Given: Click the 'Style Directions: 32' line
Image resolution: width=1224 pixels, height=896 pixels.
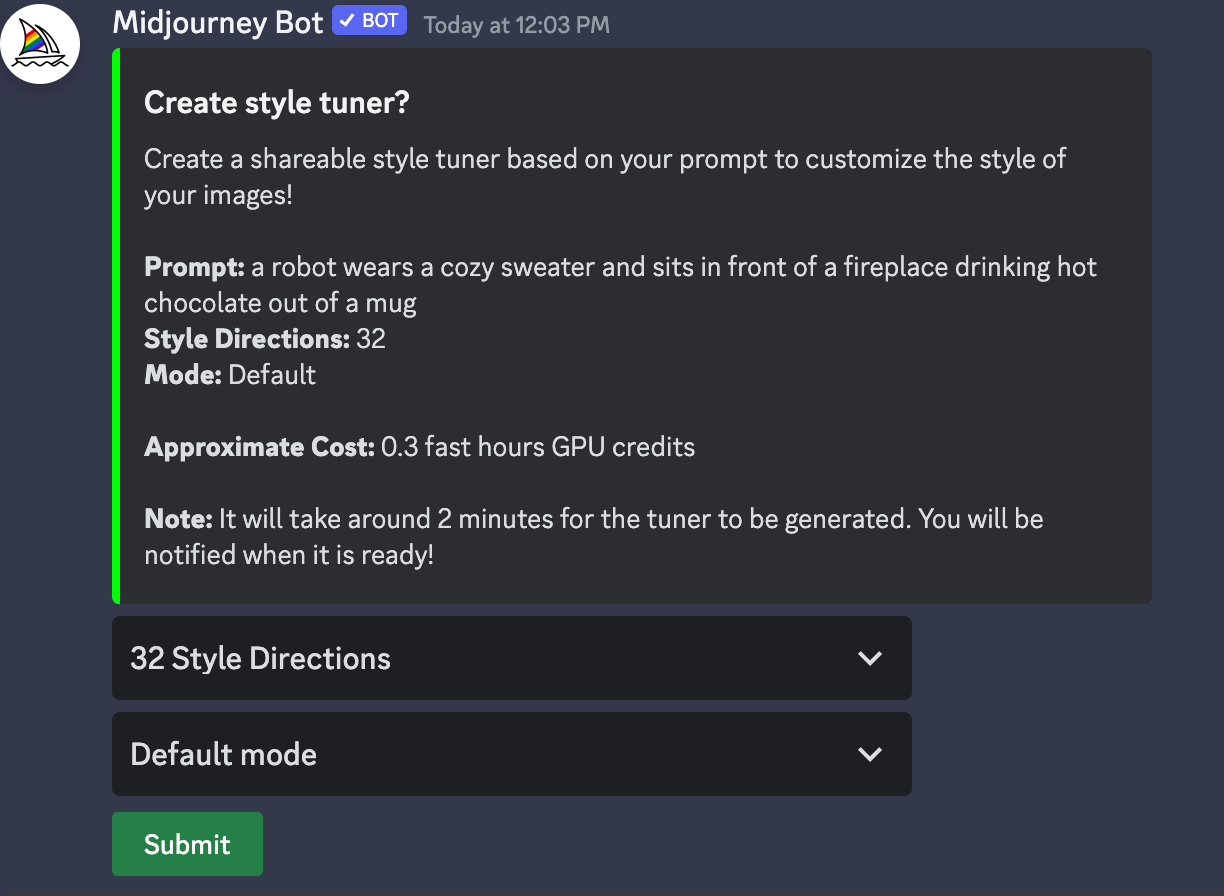Looking at the screenshot, I should 265,339.
